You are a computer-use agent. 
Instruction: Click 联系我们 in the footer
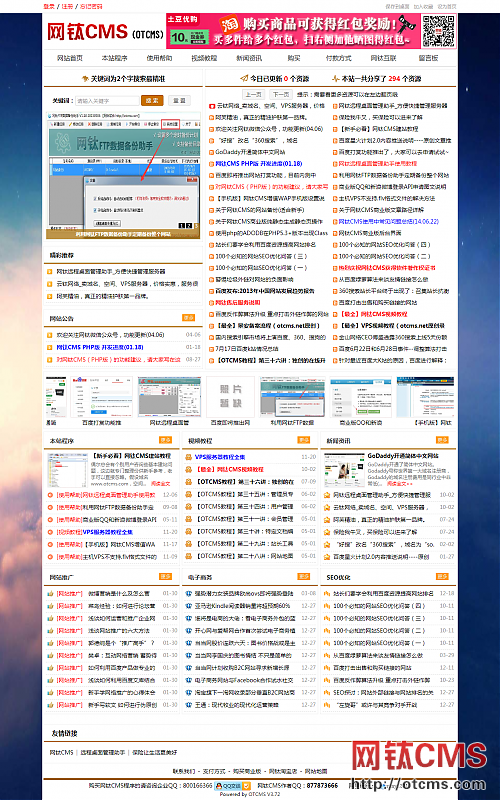click(x=183, y=771)
